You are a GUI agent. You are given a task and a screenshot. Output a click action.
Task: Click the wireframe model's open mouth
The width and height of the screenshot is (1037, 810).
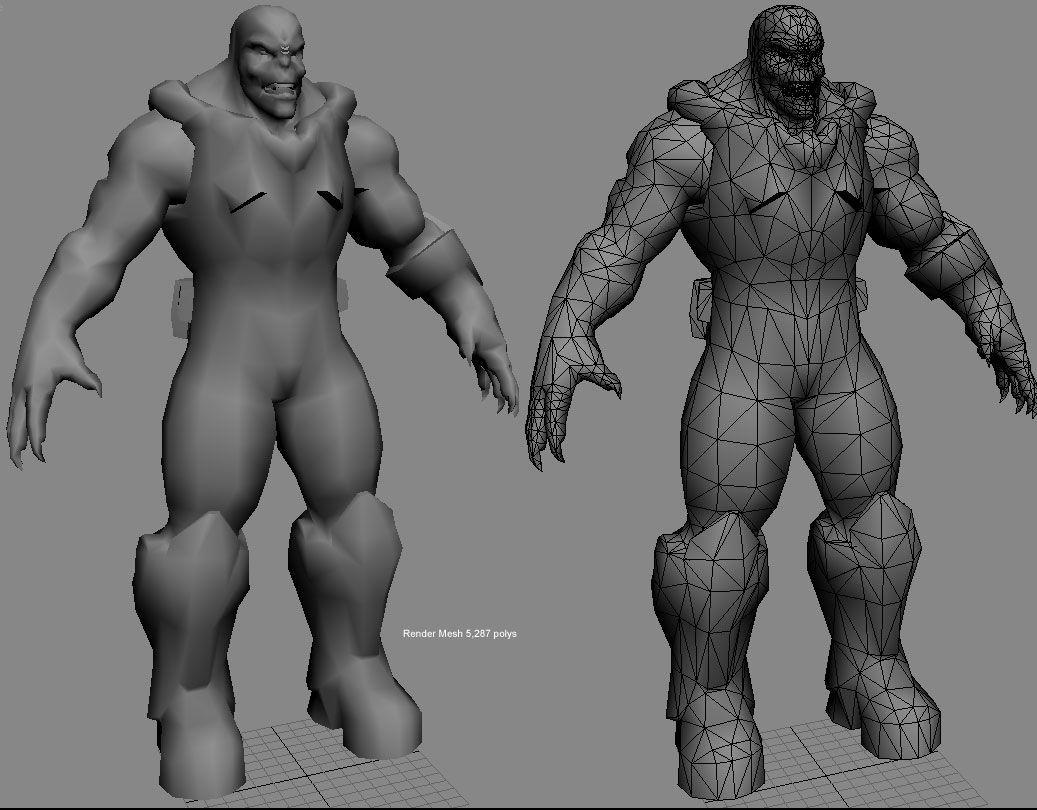(802, 100)
